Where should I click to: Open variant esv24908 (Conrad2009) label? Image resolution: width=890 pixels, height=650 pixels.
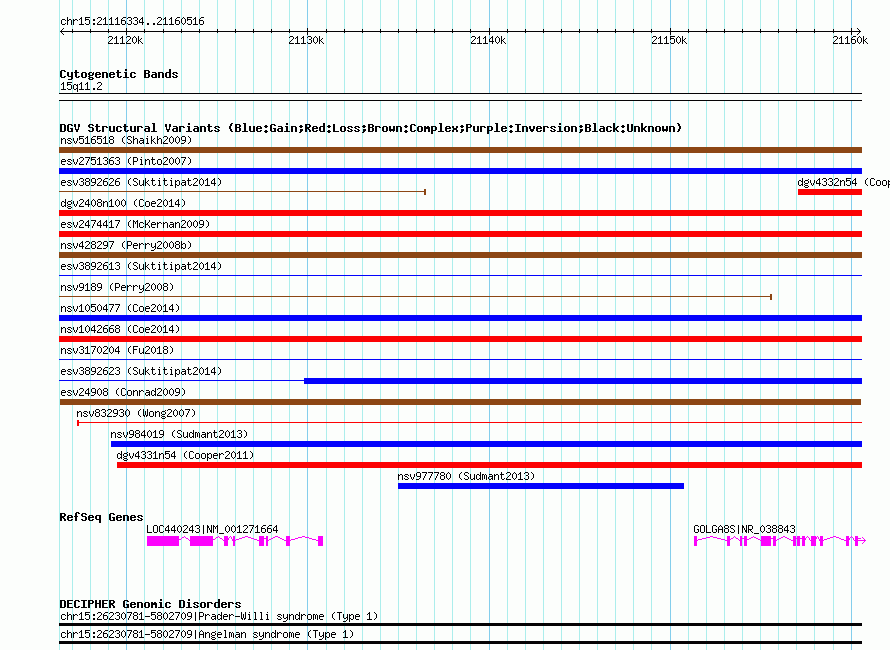click(123, 392)
